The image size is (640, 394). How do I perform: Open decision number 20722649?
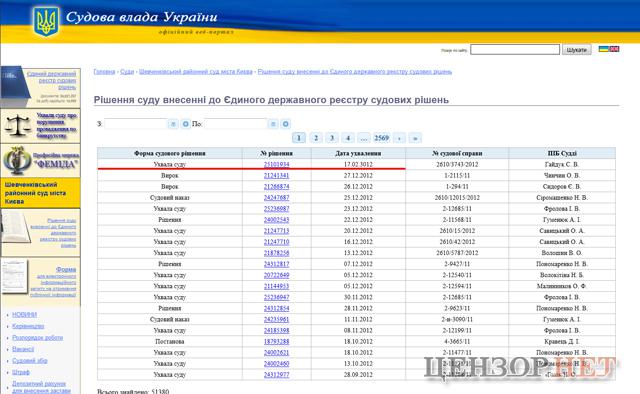coord(276,275)
